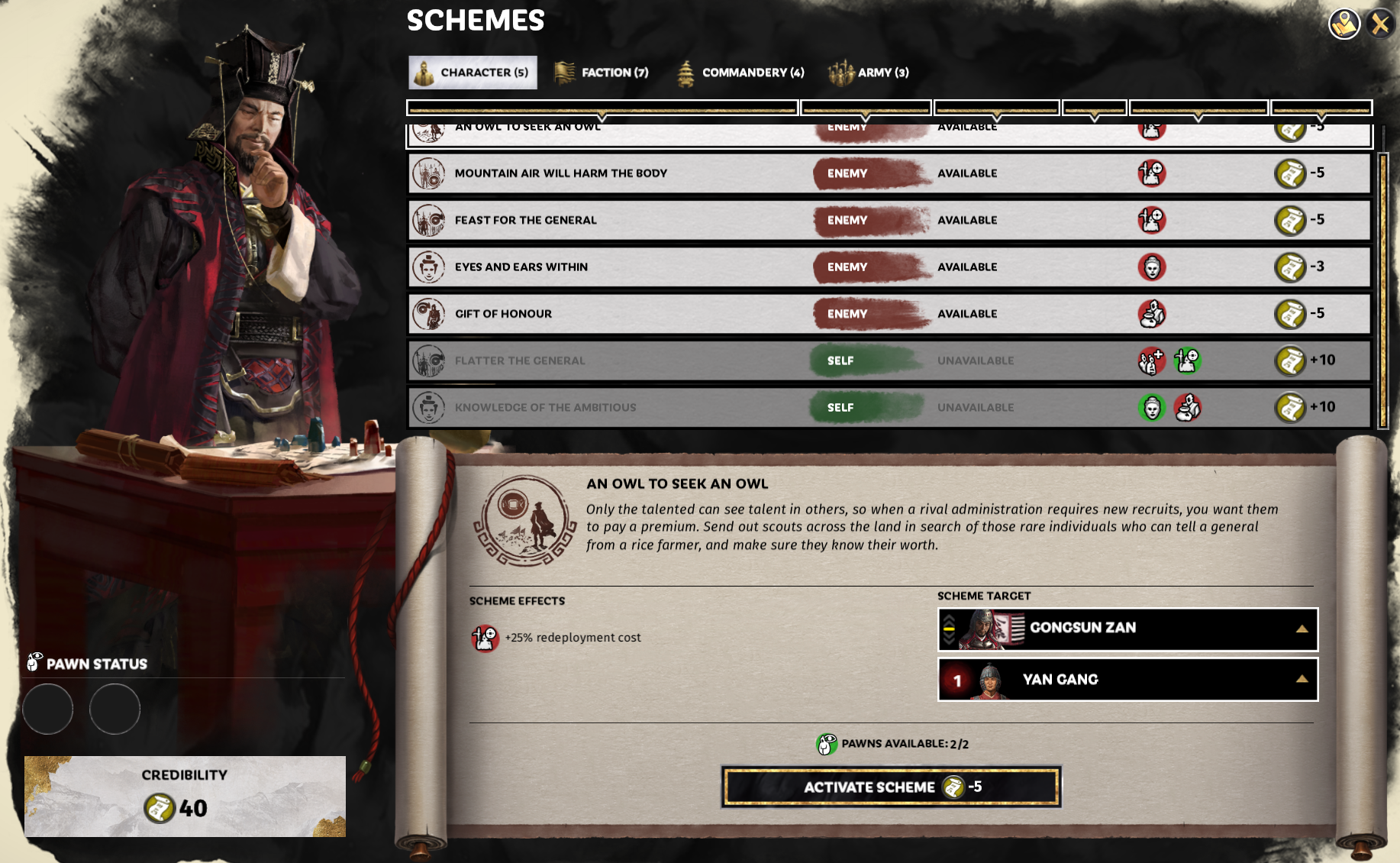Click the green effect icon on Flatter the General
Image resolution: width=1400 pixels, height=863 pixels.
coord(1187,360)
